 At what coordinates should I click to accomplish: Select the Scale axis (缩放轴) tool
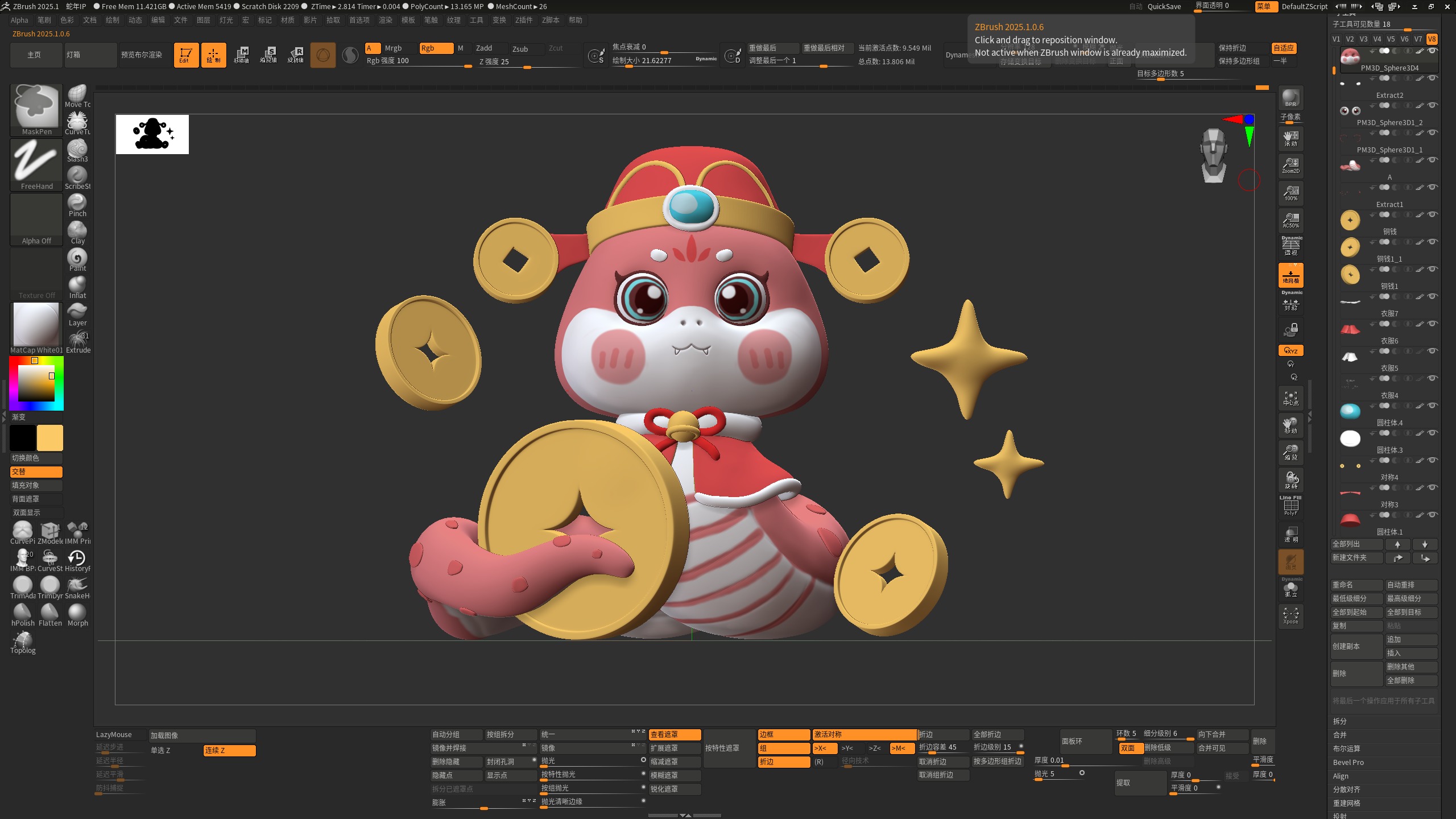268,55
